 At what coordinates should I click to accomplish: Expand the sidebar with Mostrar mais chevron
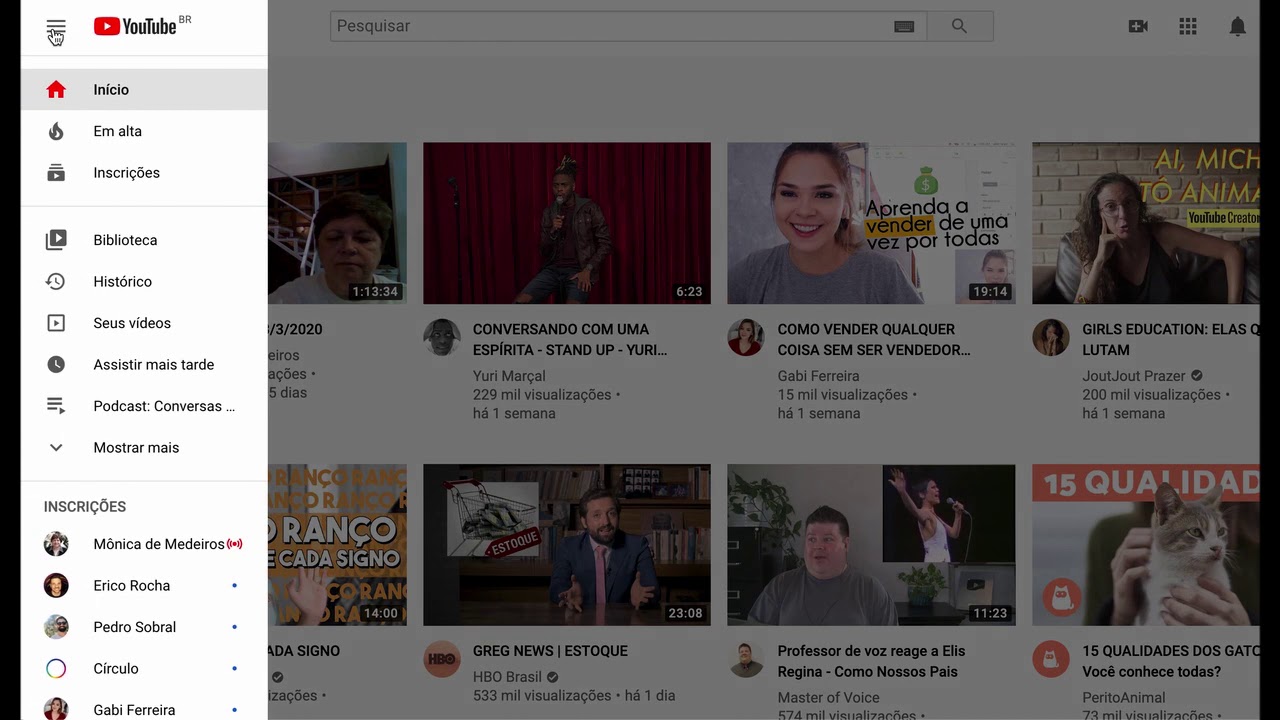56,448
